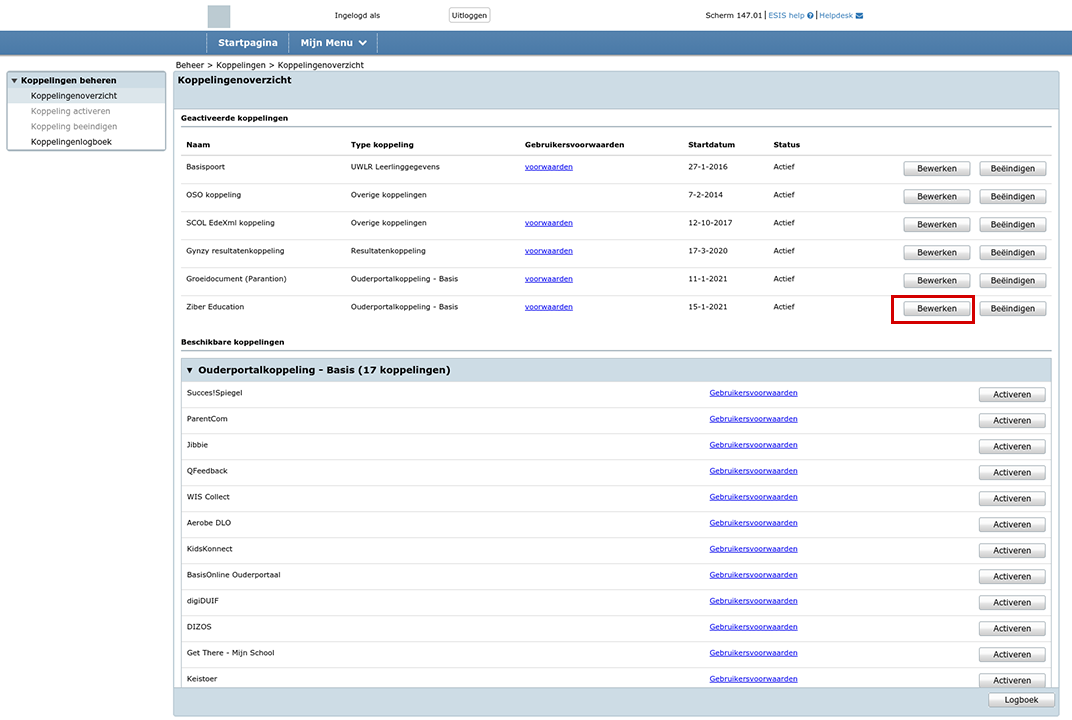Open the ESIS help link
This screenshot has height=720, width=1072.
[x=786, y=15]
